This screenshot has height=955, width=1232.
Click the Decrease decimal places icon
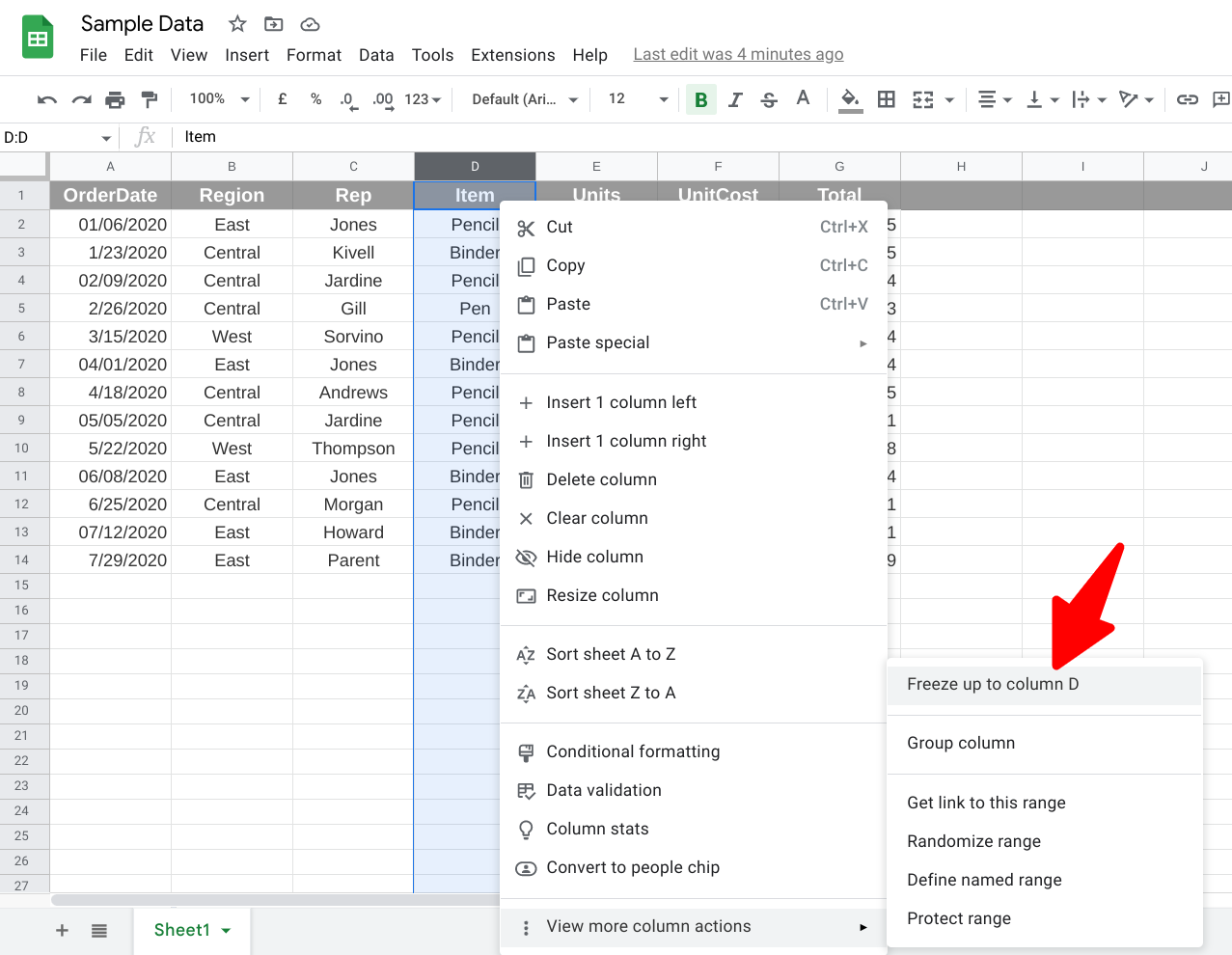coord(347,98)
